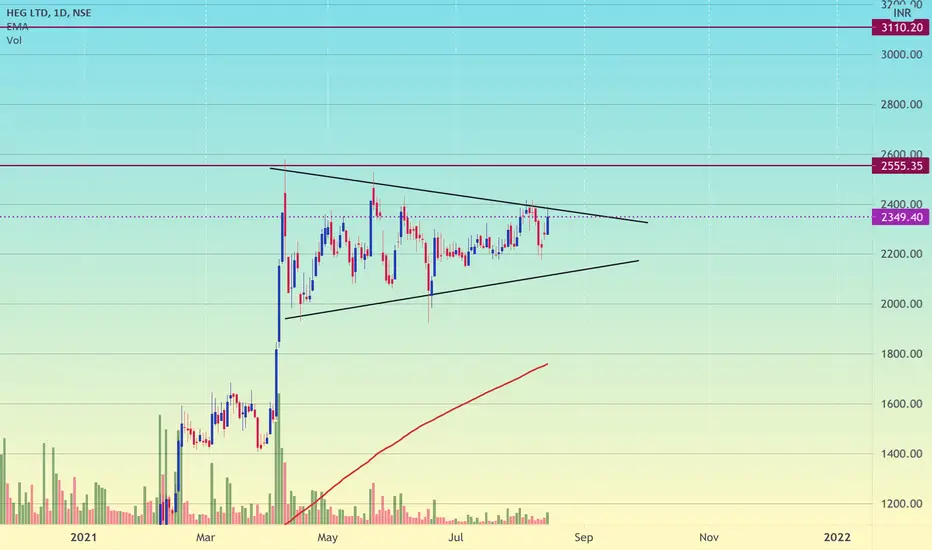Click the Nov label on time axis
The width and height of the screenshot is (932, 550).
[709, 538]
